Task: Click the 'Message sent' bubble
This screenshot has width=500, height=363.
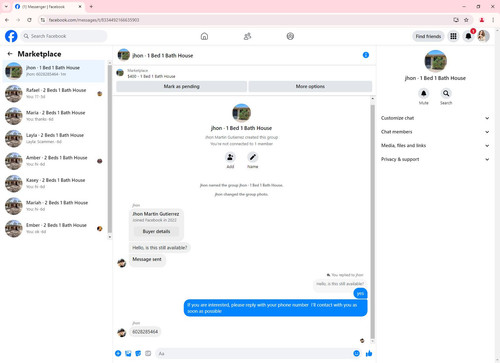Action: [x=147, y=259]
